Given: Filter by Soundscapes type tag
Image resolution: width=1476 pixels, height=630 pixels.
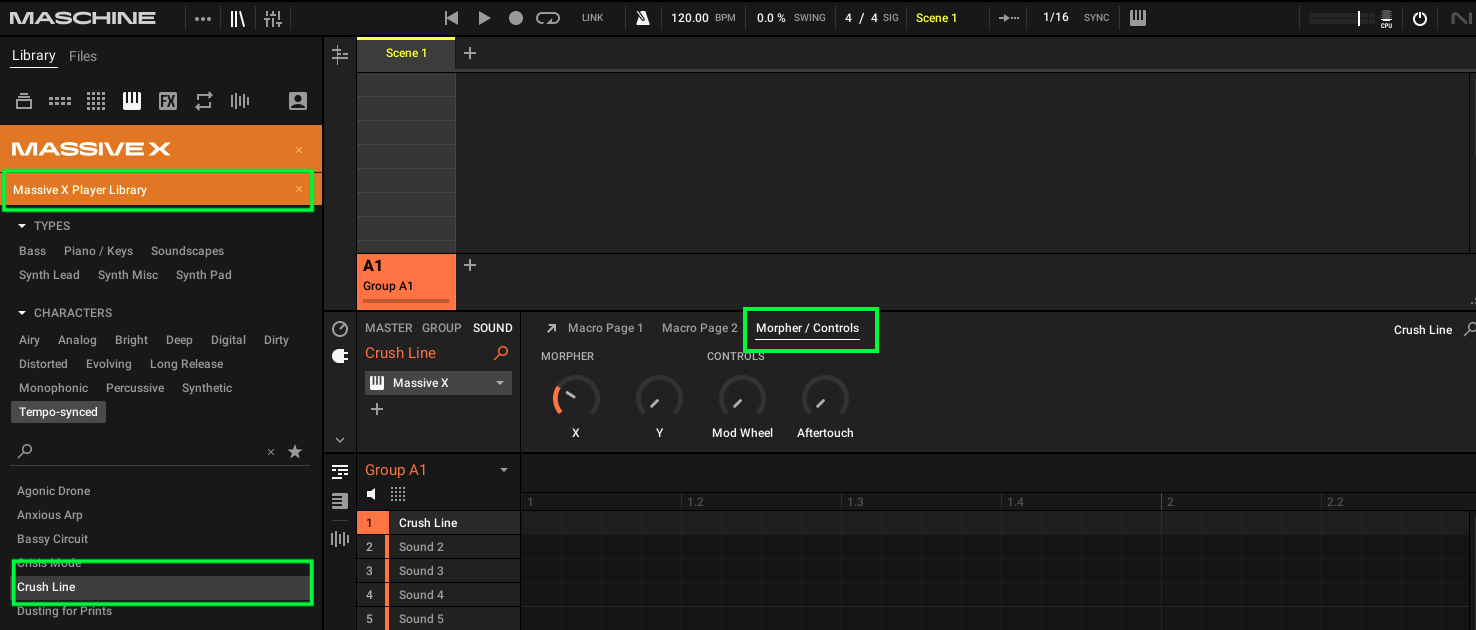Looking at the screenshot, I should click(187, 251).
